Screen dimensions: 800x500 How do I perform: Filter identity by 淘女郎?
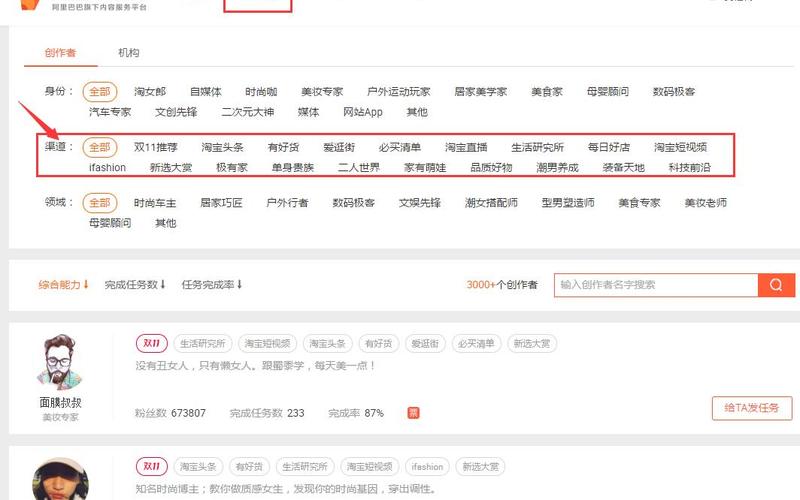[150, 92]
